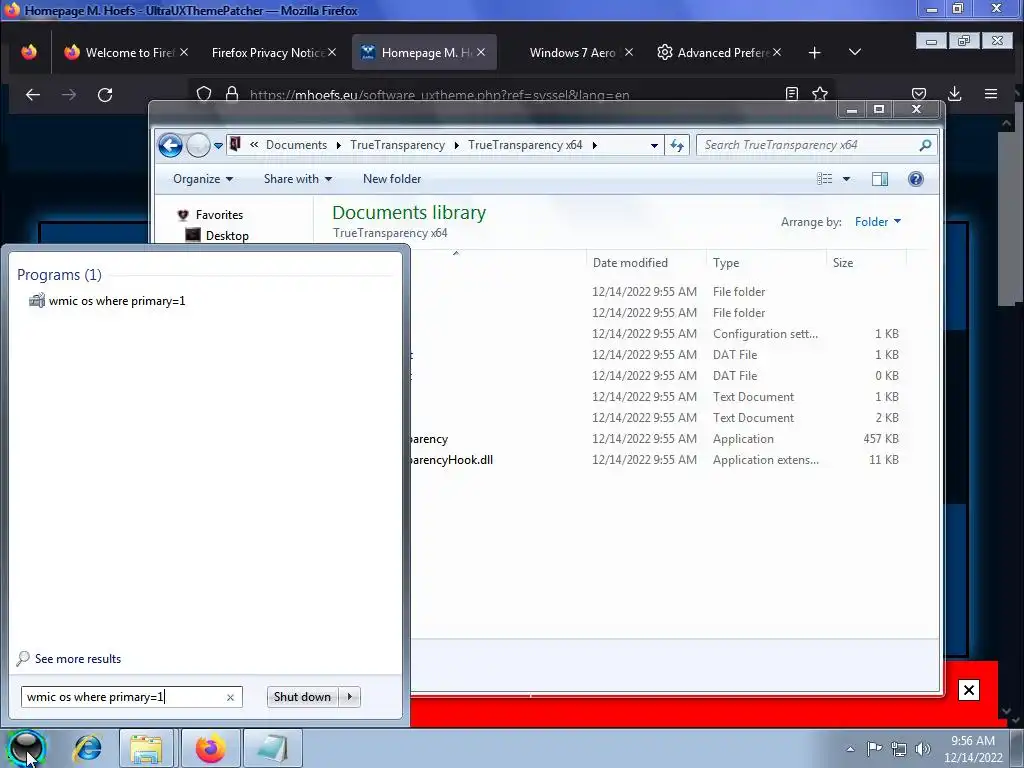Viewport: 1024px width, 768px height.
Task: Refresh the Explorer address bar
Action: 677,145
